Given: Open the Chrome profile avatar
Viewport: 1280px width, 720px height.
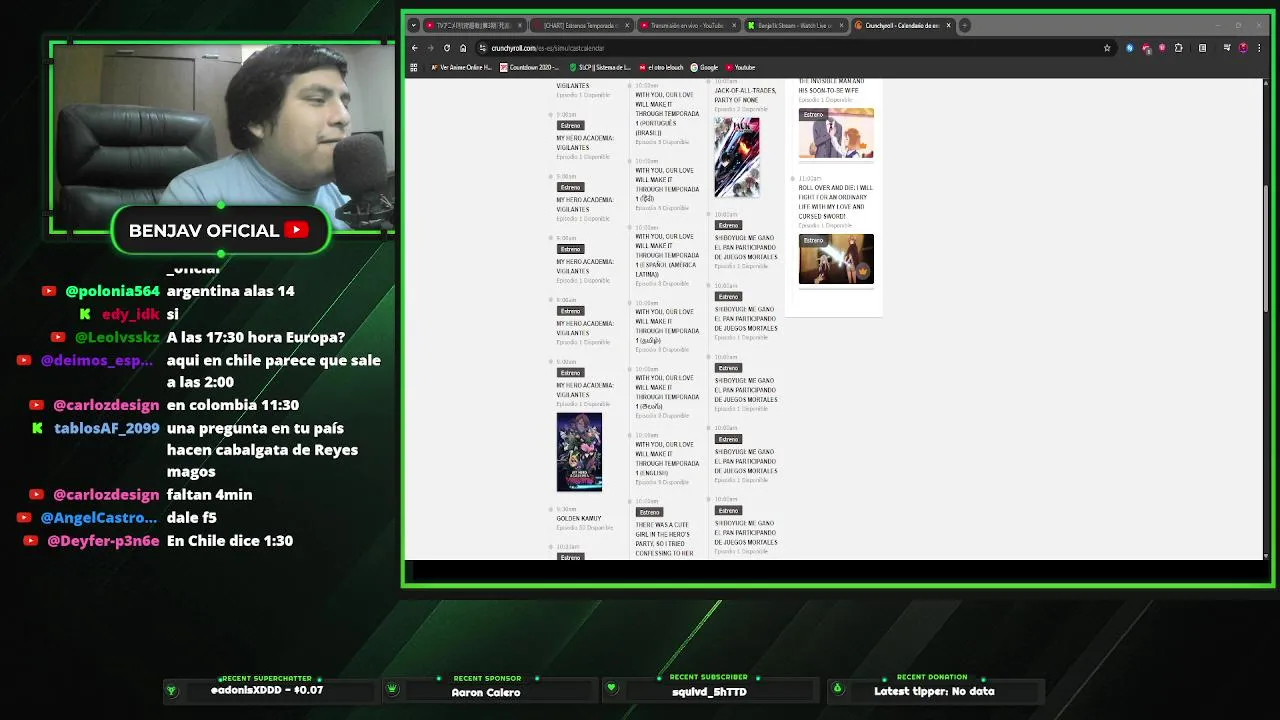Looking at the screenshot, I should point(1243,48).
